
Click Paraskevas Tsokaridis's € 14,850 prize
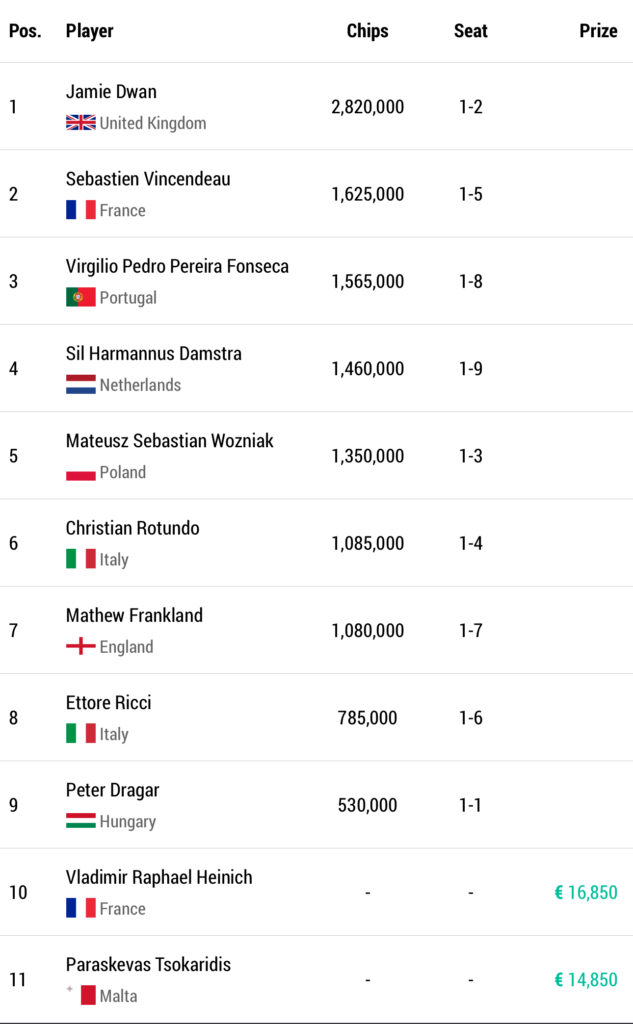(x=585, y=980)
